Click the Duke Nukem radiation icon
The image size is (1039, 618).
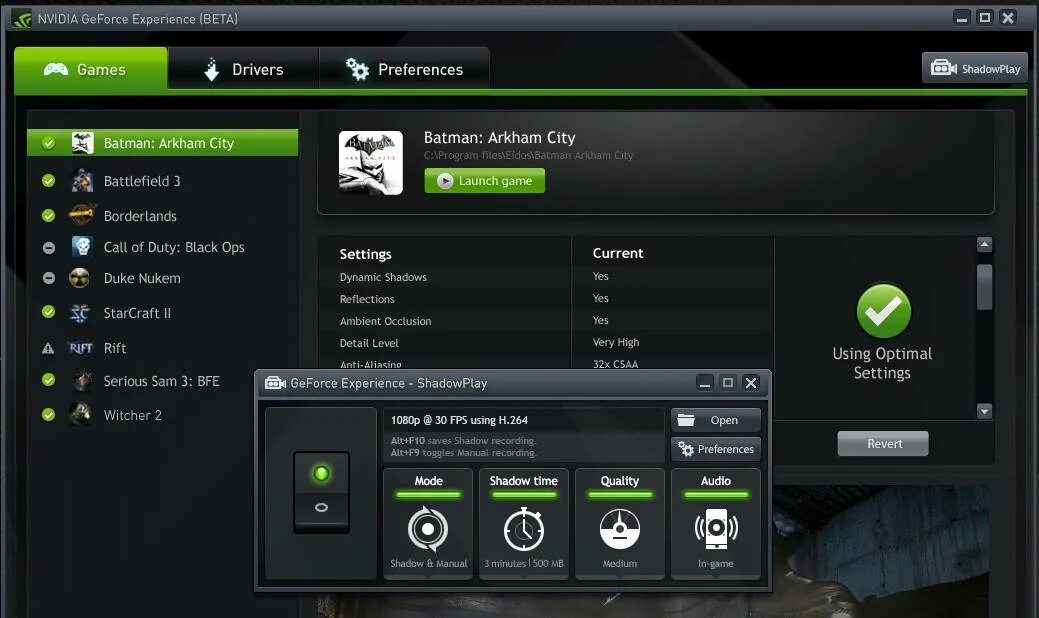click(x=80, y=278)
